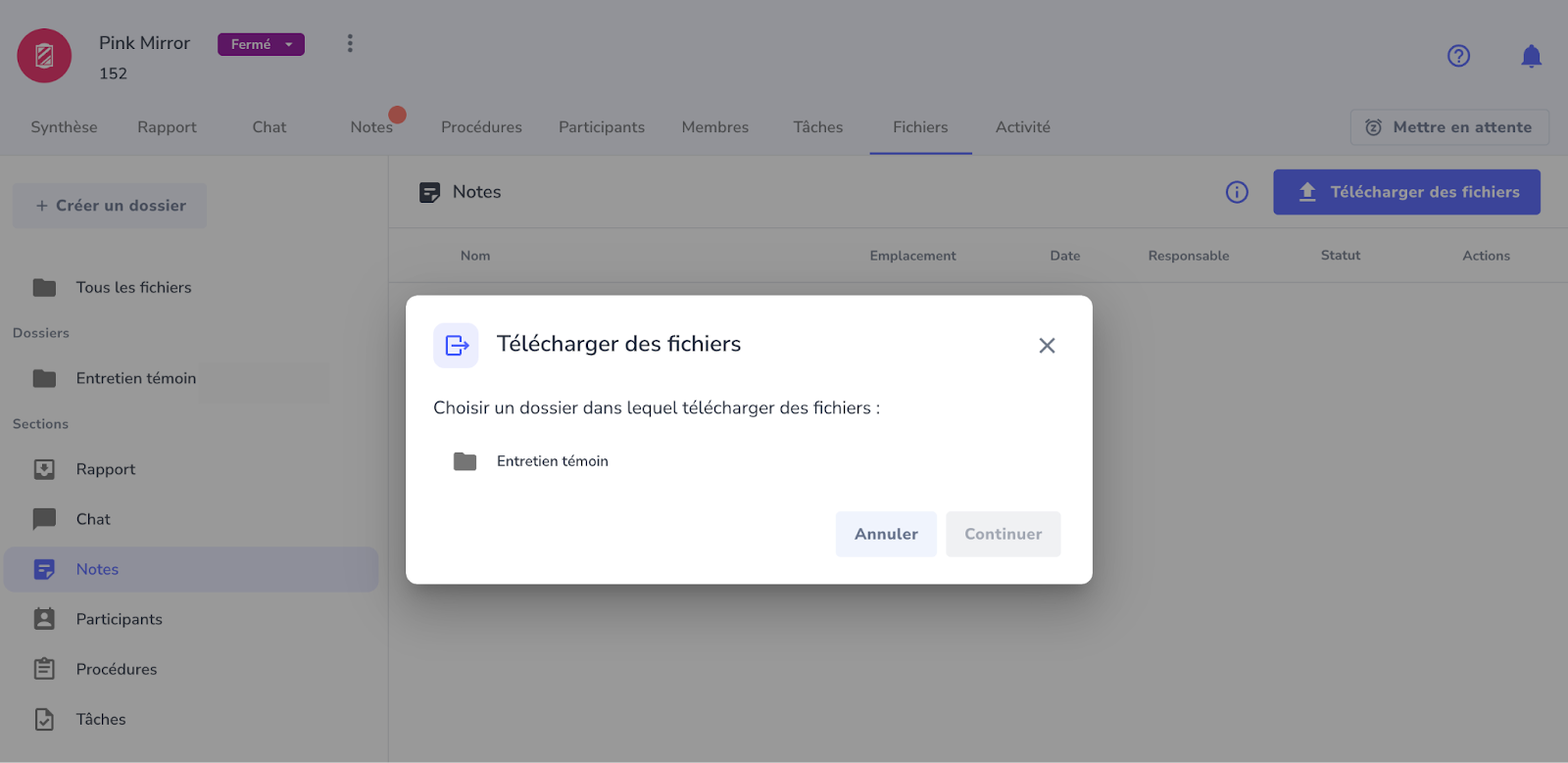Click the Procédures clipboard icon in sidebar
This screenshot has width=1568, height=763.
[x=44, y=669]
